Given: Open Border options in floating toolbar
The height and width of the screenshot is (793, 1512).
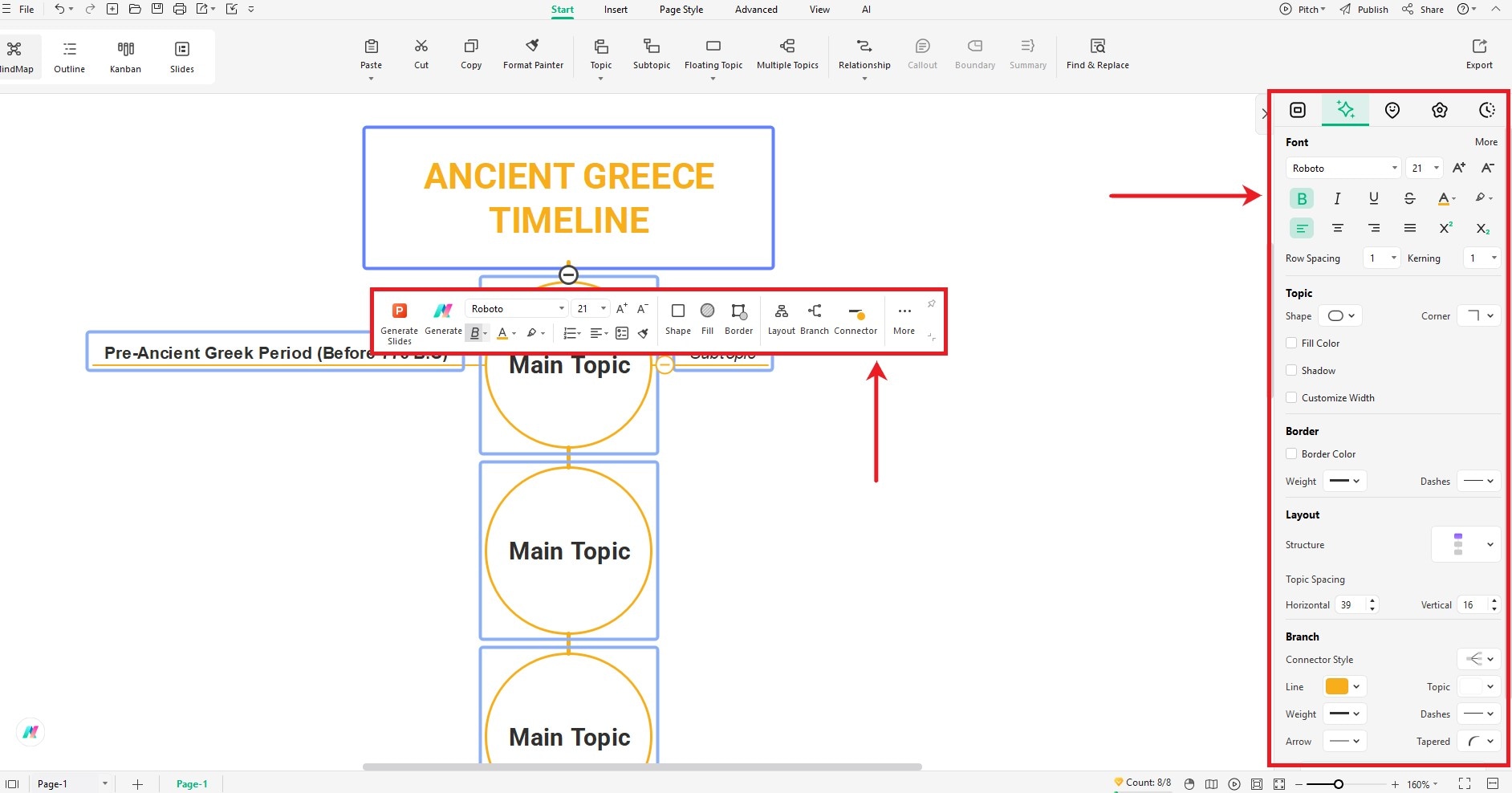Looking at the screenshot, I should [x=739, y=319].
